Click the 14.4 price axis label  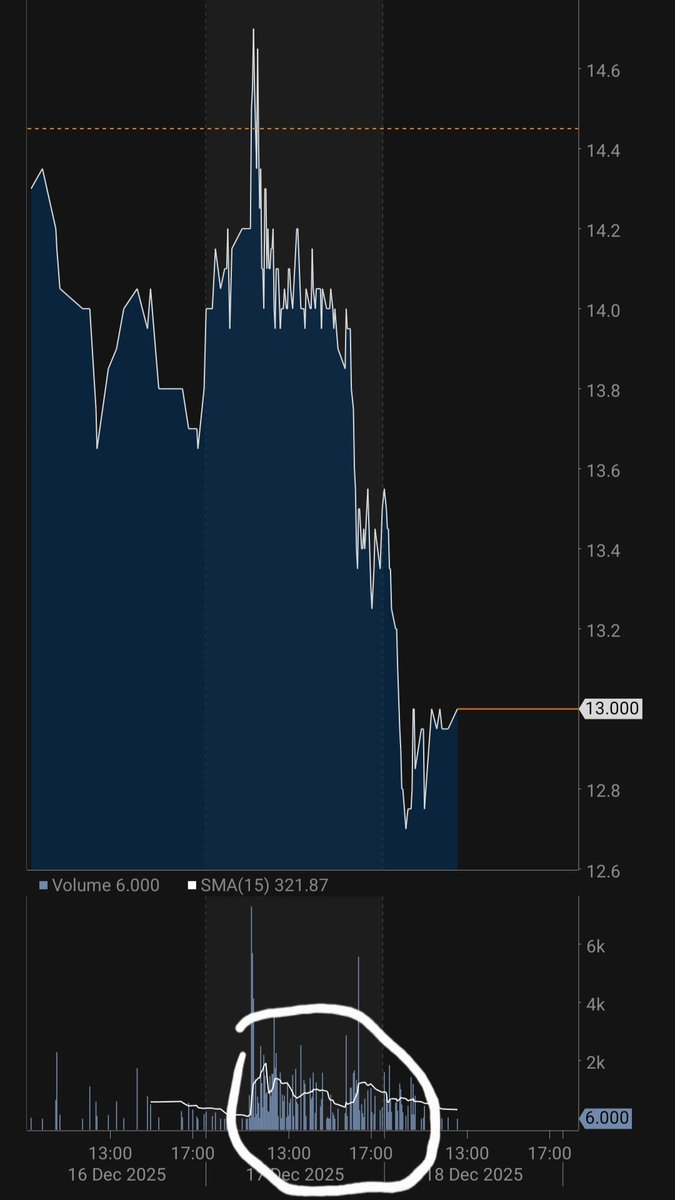[604, 151]
